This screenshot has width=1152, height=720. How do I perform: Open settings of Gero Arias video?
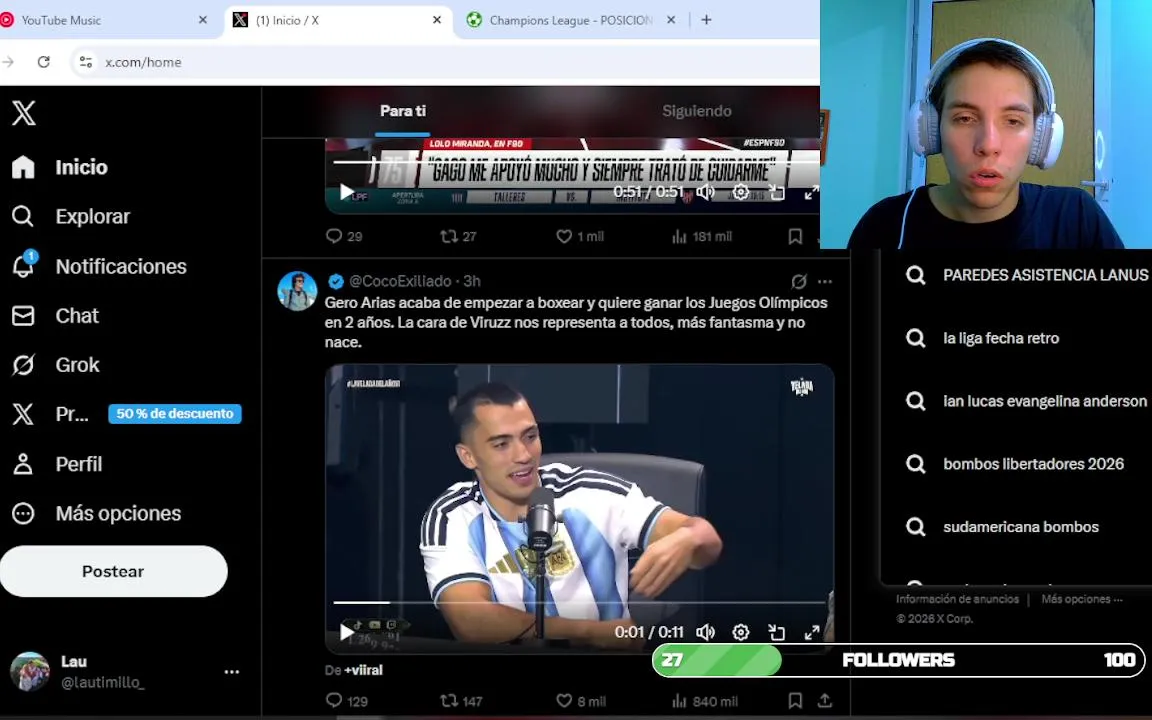pyautogui.click(x=741, y=632)
